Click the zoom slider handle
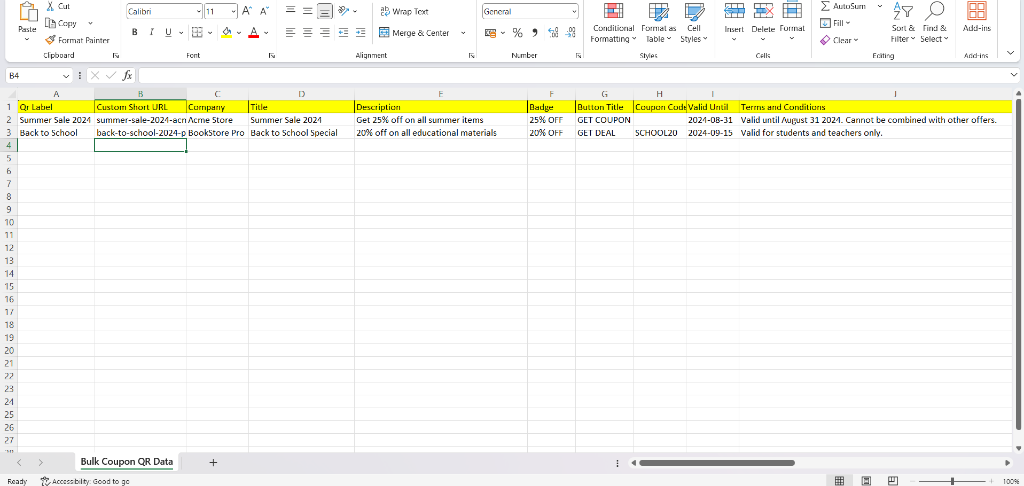The image size is (1024, 486). coord(953,481)
